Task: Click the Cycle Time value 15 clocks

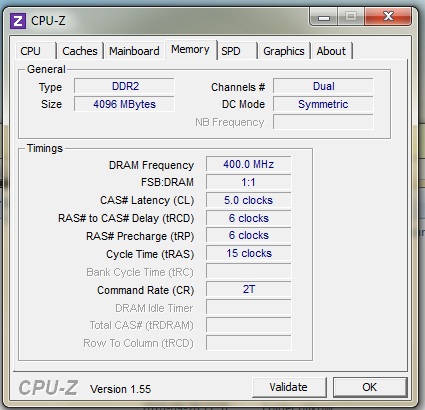Action: pos(249,253)
